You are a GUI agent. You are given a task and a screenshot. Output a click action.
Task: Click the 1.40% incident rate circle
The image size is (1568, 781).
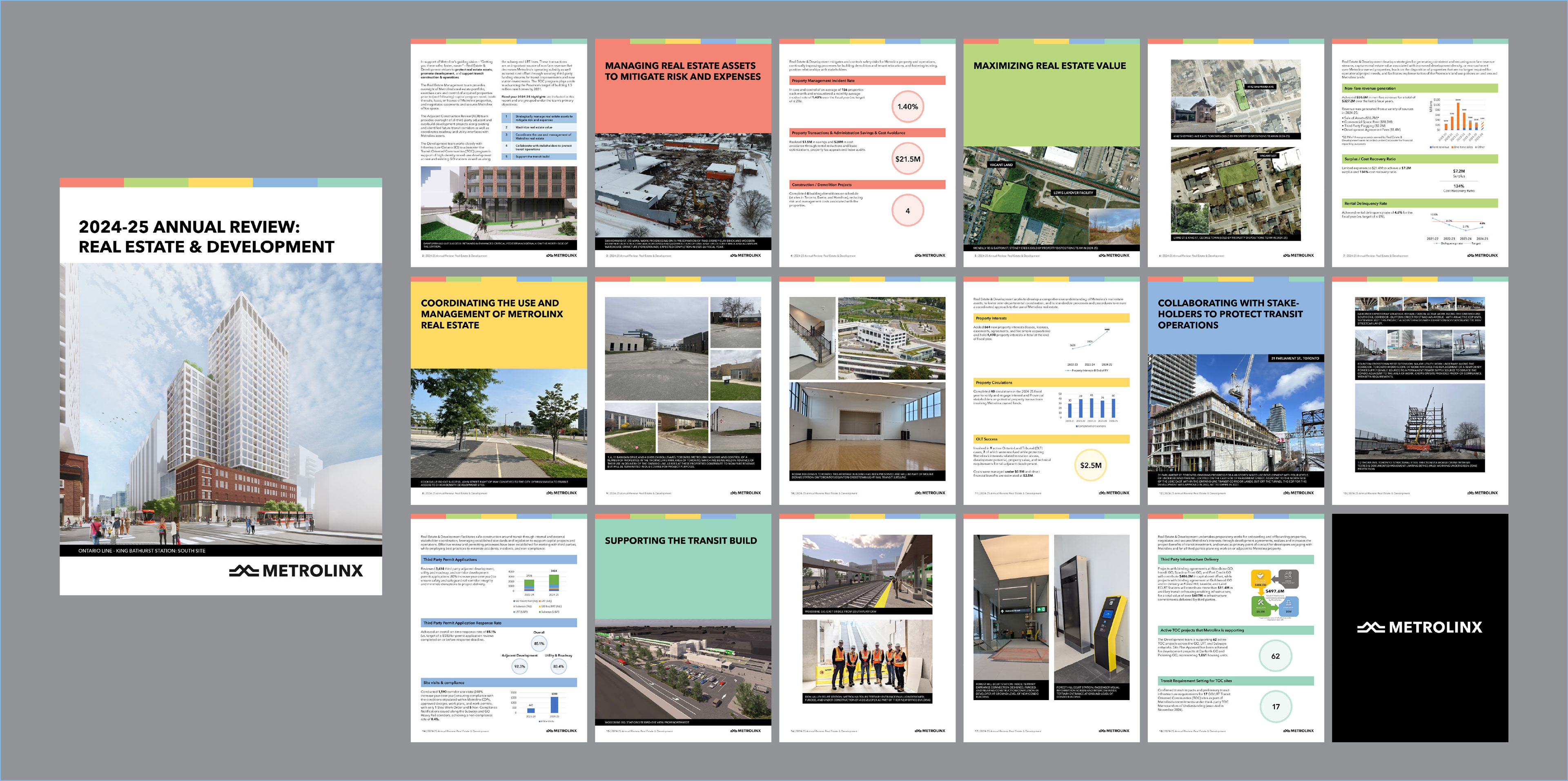908,107
